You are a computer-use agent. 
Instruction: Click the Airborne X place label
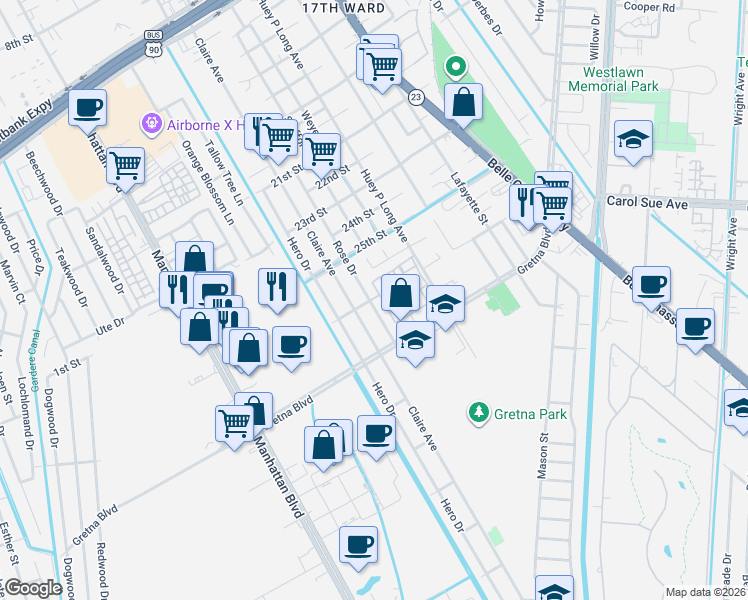(x=206, y=125)
